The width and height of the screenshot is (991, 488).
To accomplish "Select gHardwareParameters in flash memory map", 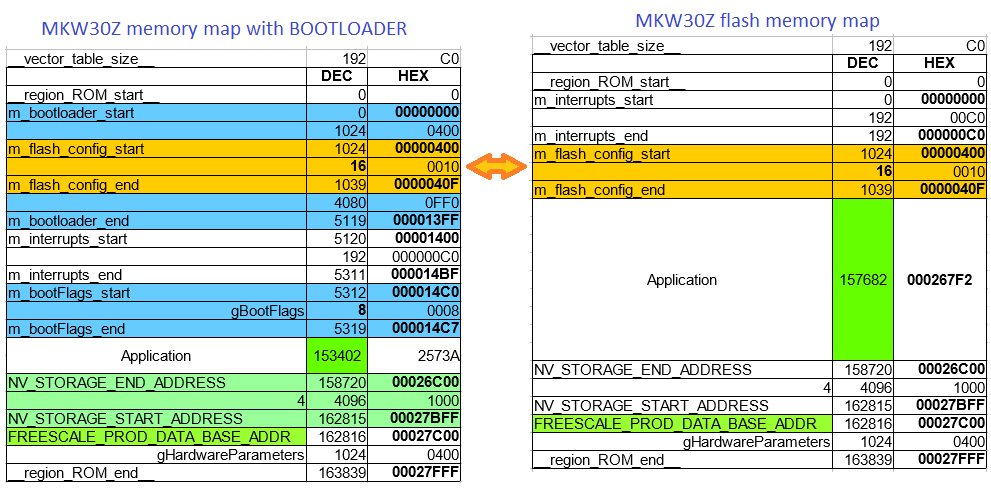I will click(757, 442).
